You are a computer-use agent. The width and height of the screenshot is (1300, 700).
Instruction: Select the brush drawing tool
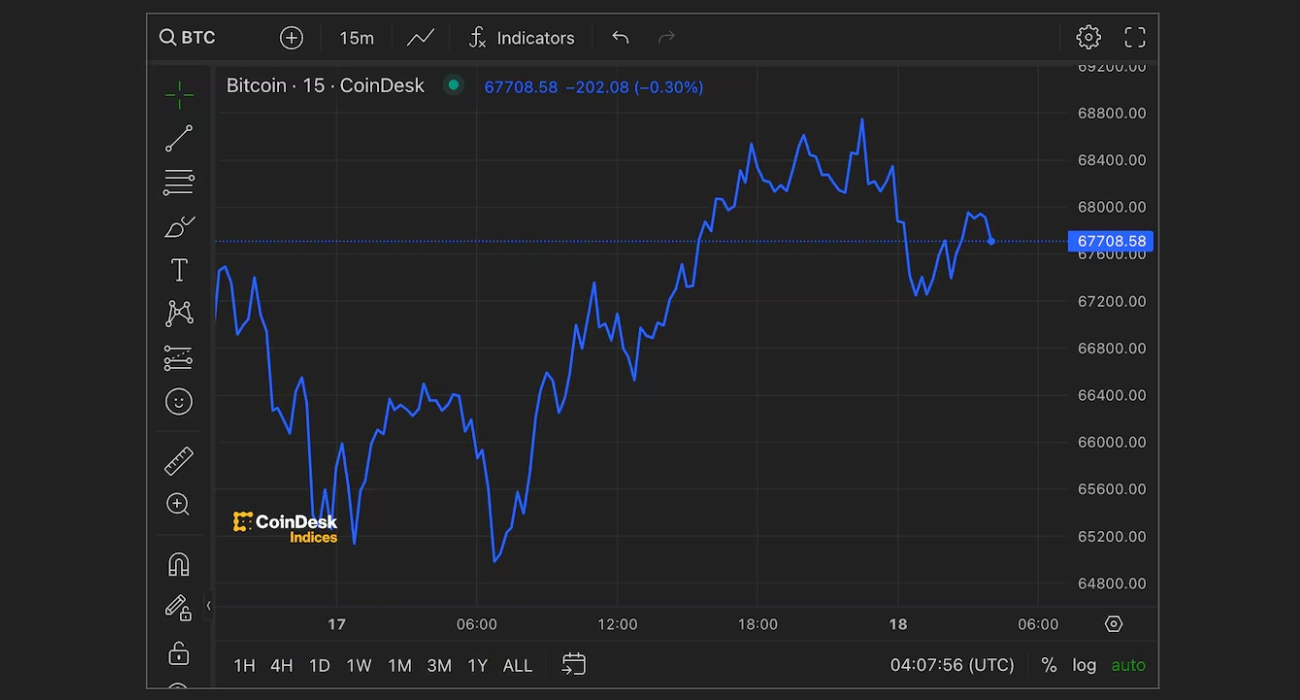click(x=179, y=227)
